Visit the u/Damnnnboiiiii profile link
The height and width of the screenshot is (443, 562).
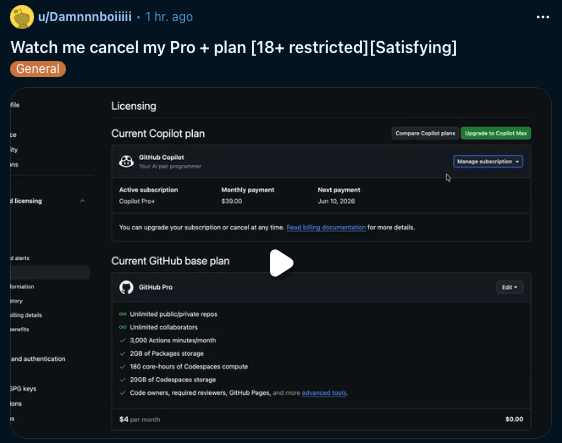click(x=85, y=16)
